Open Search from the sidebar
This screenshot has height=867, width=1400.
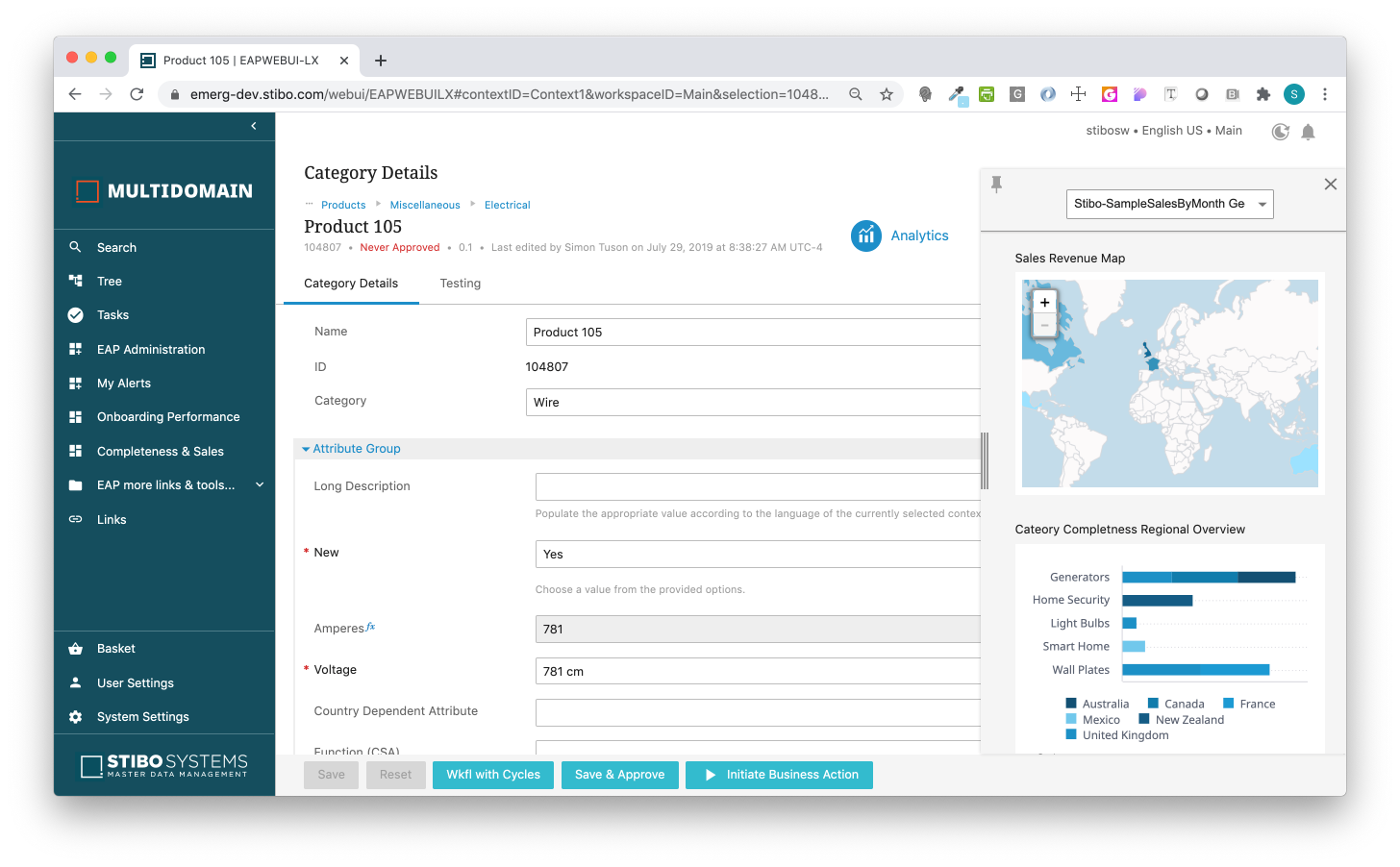tap(115, 247)
